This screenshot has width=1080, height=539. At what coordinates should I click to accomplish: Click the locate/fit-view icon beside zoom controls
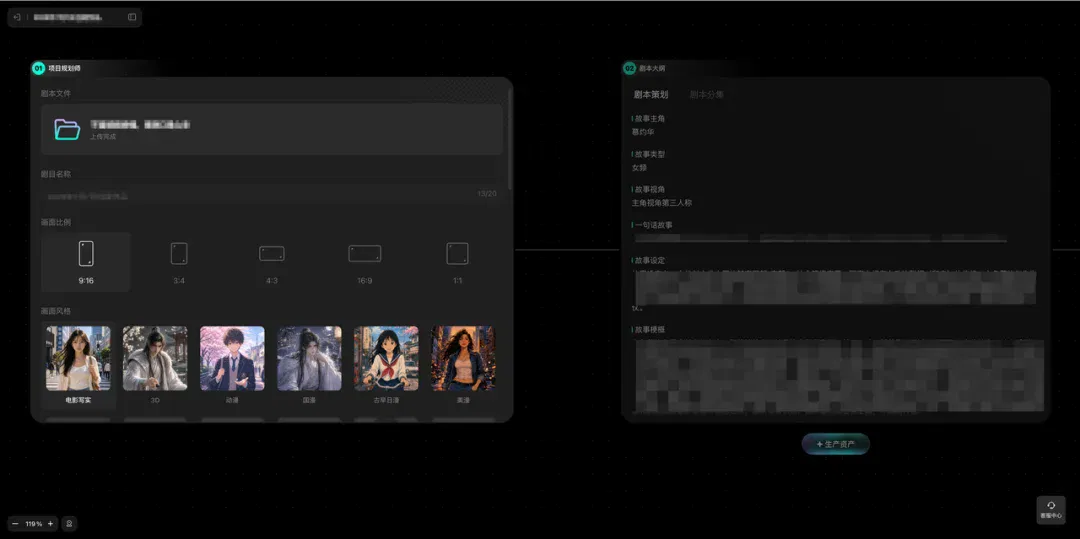(70, 524)
